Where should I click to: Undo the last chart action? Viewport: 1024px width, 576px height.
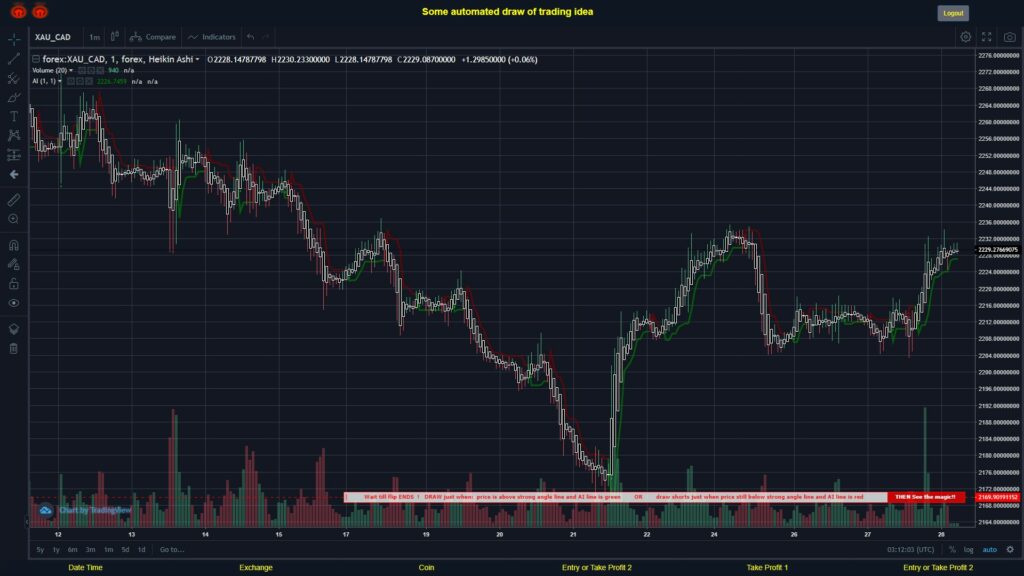(x=251, y=37)
